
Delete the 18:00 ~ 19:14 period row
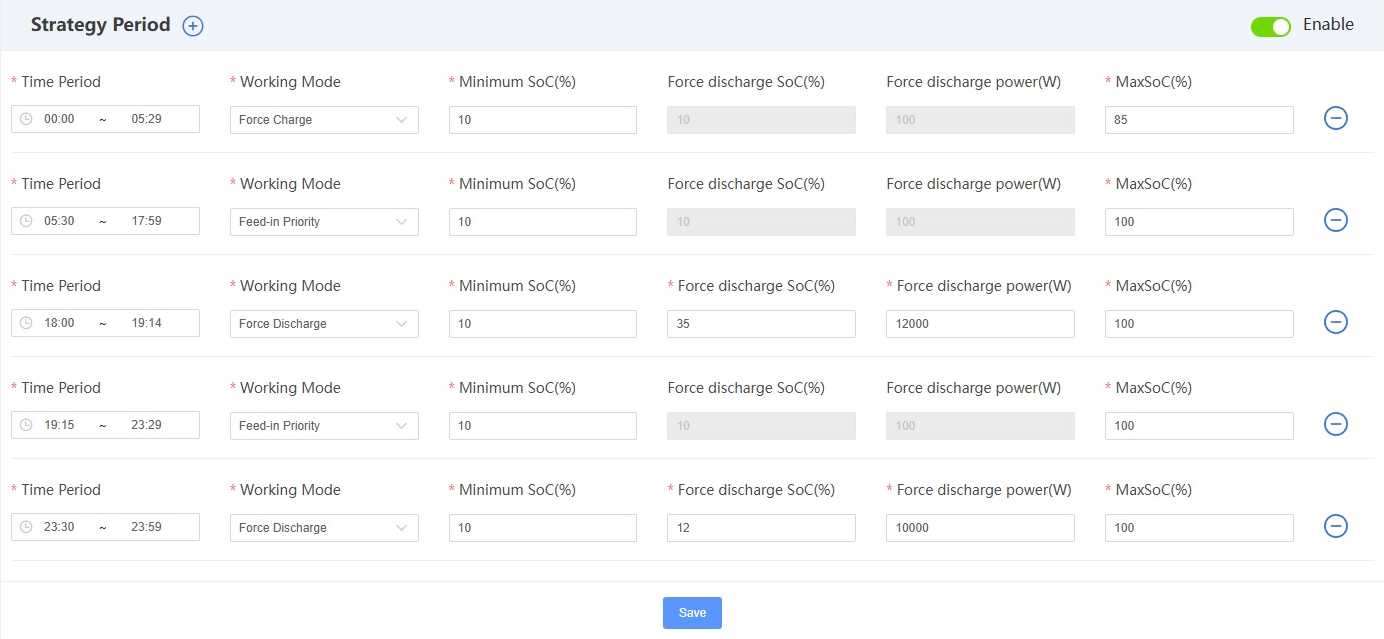1335,322
